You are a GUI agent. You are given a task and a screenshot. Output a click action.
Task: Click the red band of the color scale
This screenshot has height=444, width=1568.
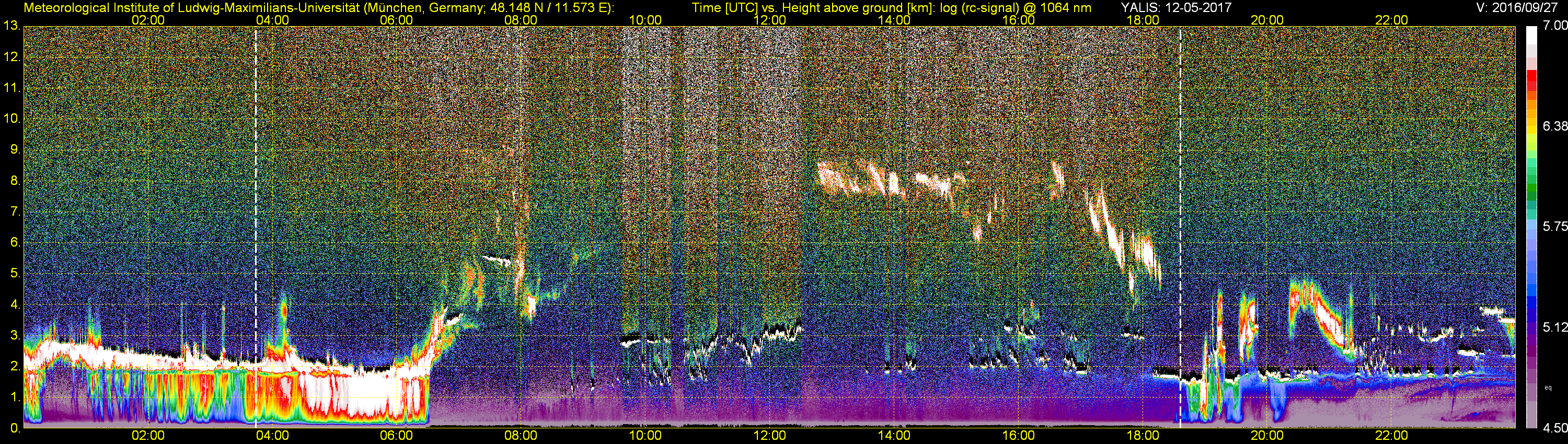click(x=1531, y=81)
